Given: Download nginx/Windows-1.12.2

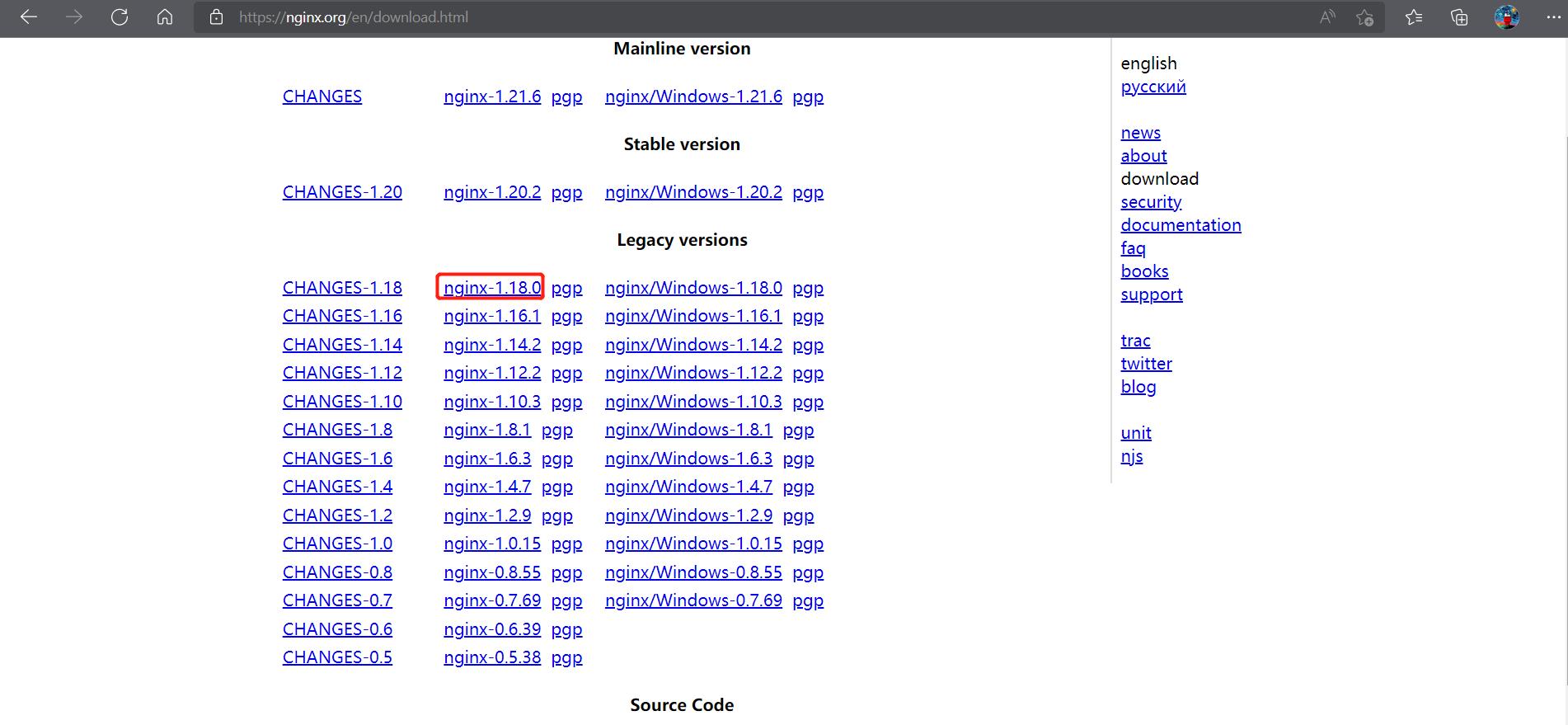Looking at the screenshot, I should coord(693,373).
